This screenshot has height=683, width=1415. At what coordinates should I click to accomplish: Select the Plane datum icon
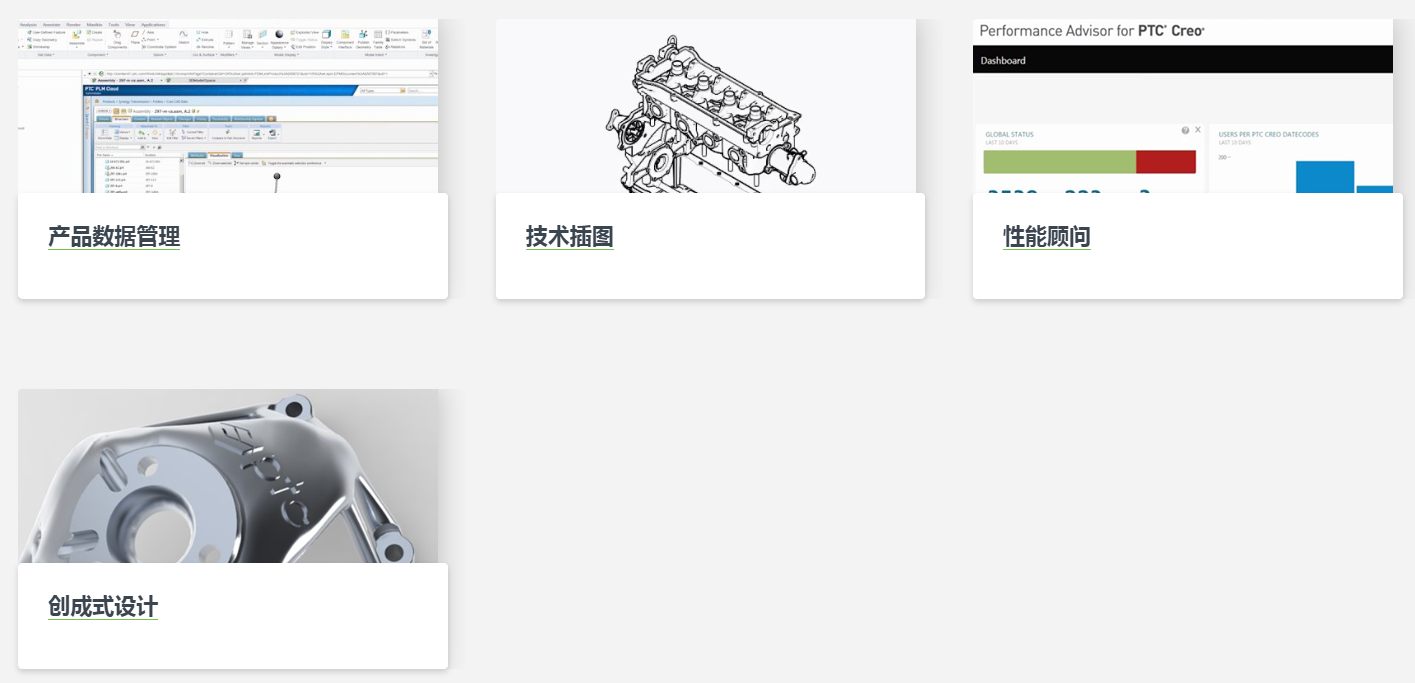135,35
